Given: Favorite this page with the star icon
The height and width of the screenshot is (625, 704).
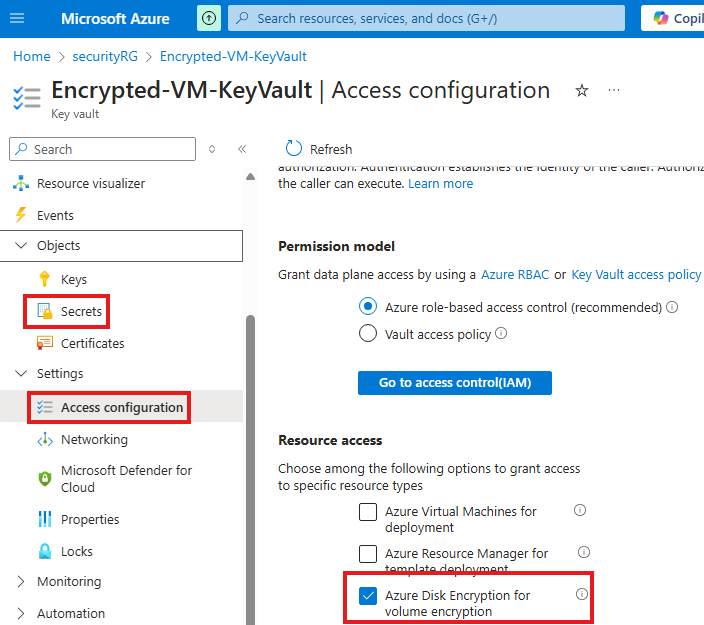Looking at the screenshot, I should [582, 91].
